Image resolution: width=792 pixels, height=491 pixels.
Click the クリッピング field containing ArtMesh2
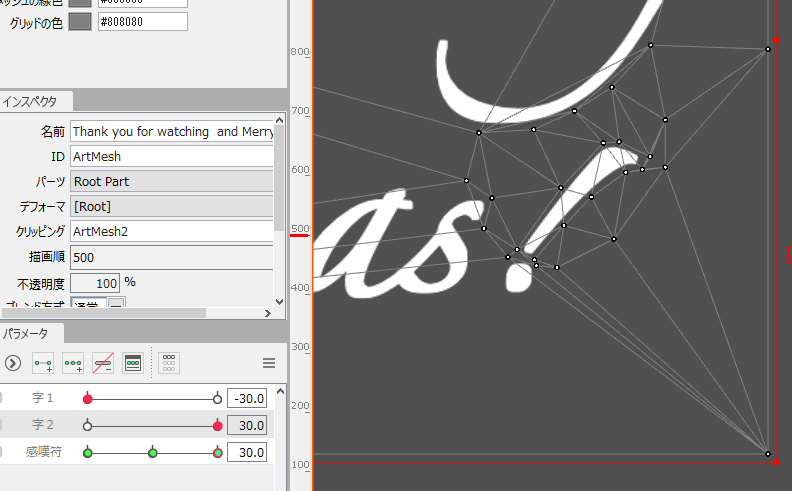click(x=172, y=231)
